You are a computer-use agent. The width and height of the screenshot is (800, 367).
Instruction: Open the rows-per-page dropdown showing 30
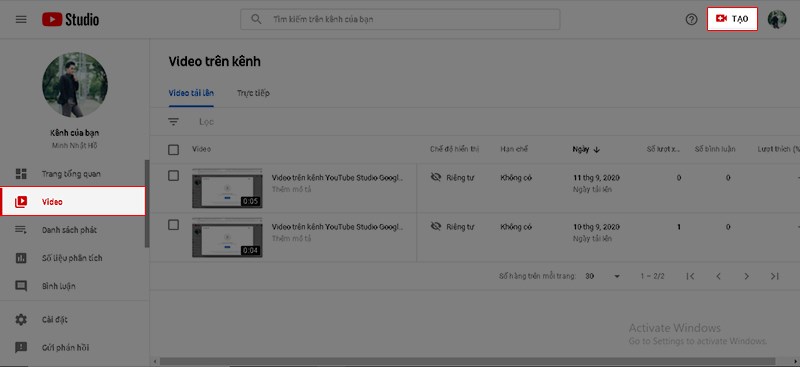[x=603, y=276]
